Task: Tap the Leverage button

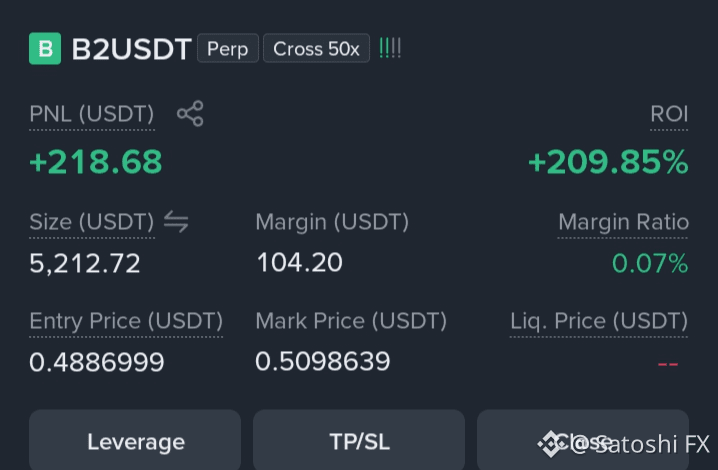Action: click(x=135, y=440)
